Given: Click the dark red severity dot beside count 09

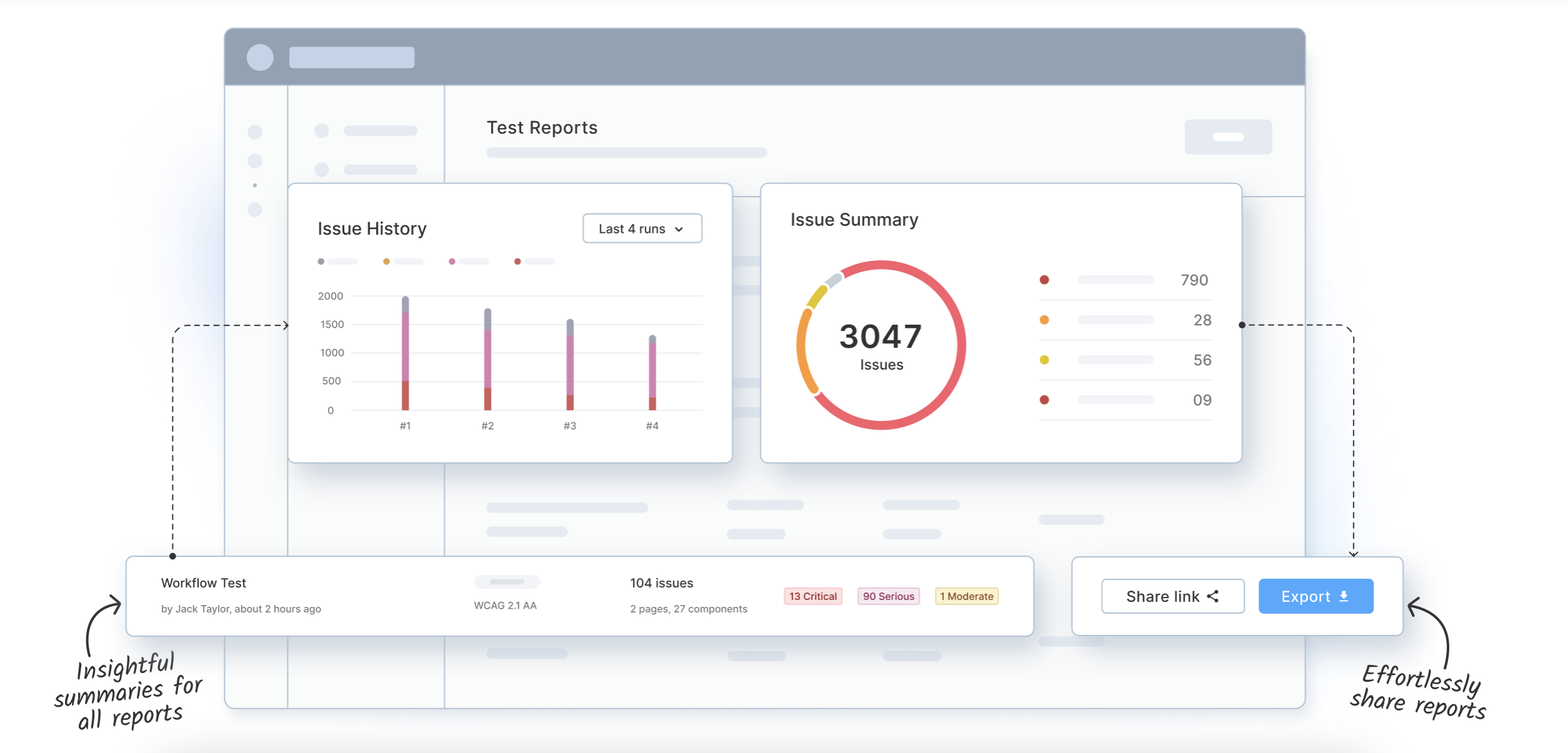Looking at the screenshot, I should pyautogui.click(x=1044, y=400).
